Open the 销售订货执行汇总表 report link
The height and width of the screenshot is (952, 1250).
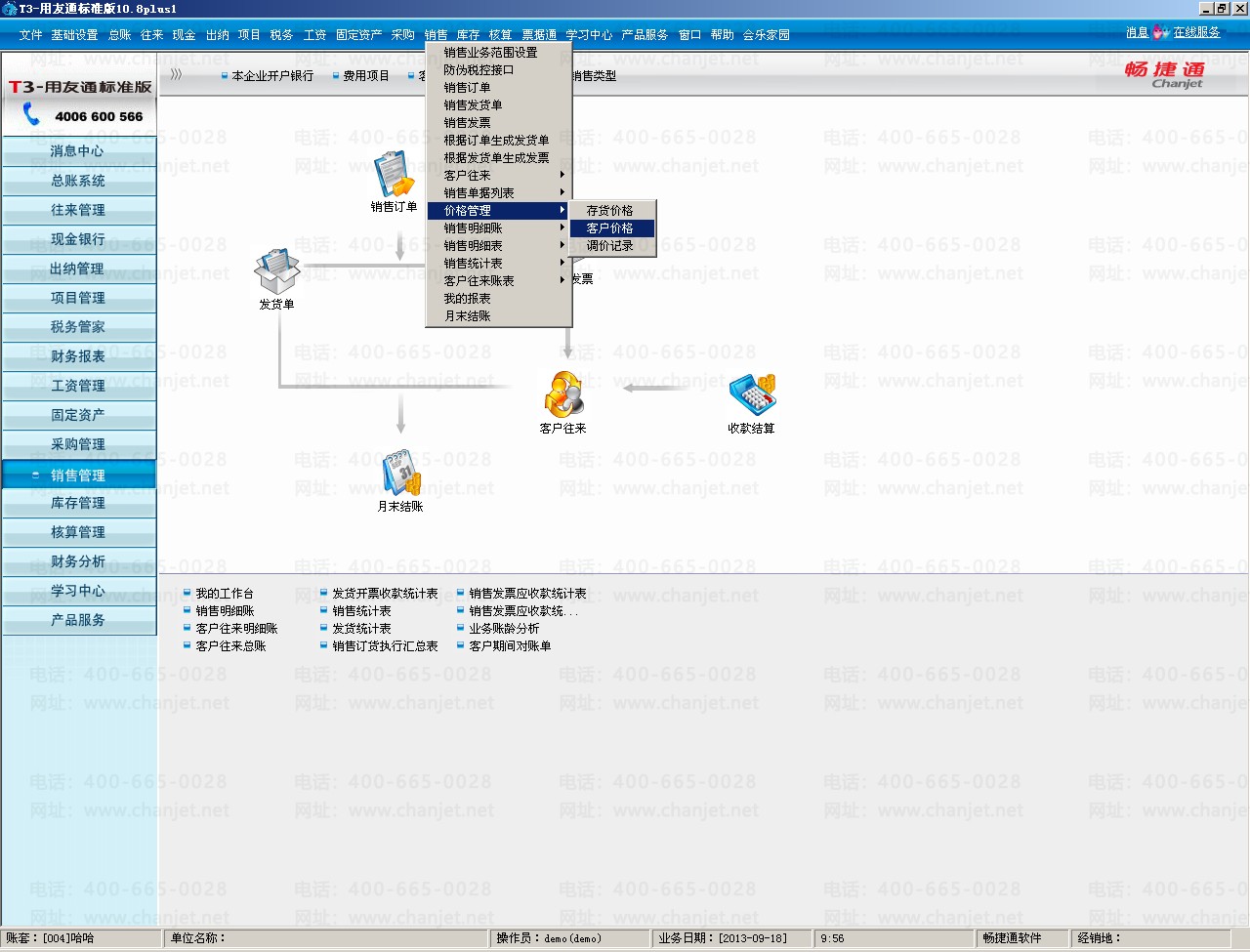coord(385,646)
